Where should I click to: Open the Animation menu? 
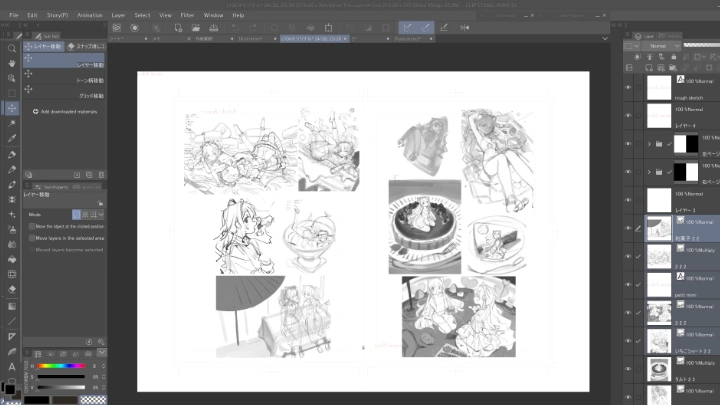coord(90,15)
